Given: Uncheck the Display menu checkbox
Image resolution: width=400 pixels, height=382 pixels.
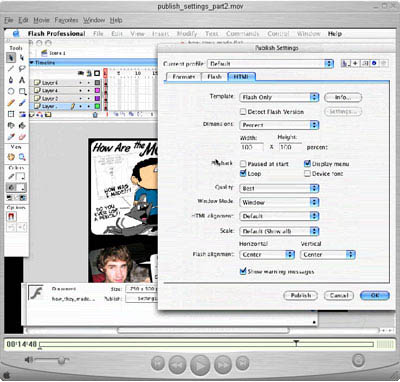Looking at the screenshot, I should coord(307,164).
